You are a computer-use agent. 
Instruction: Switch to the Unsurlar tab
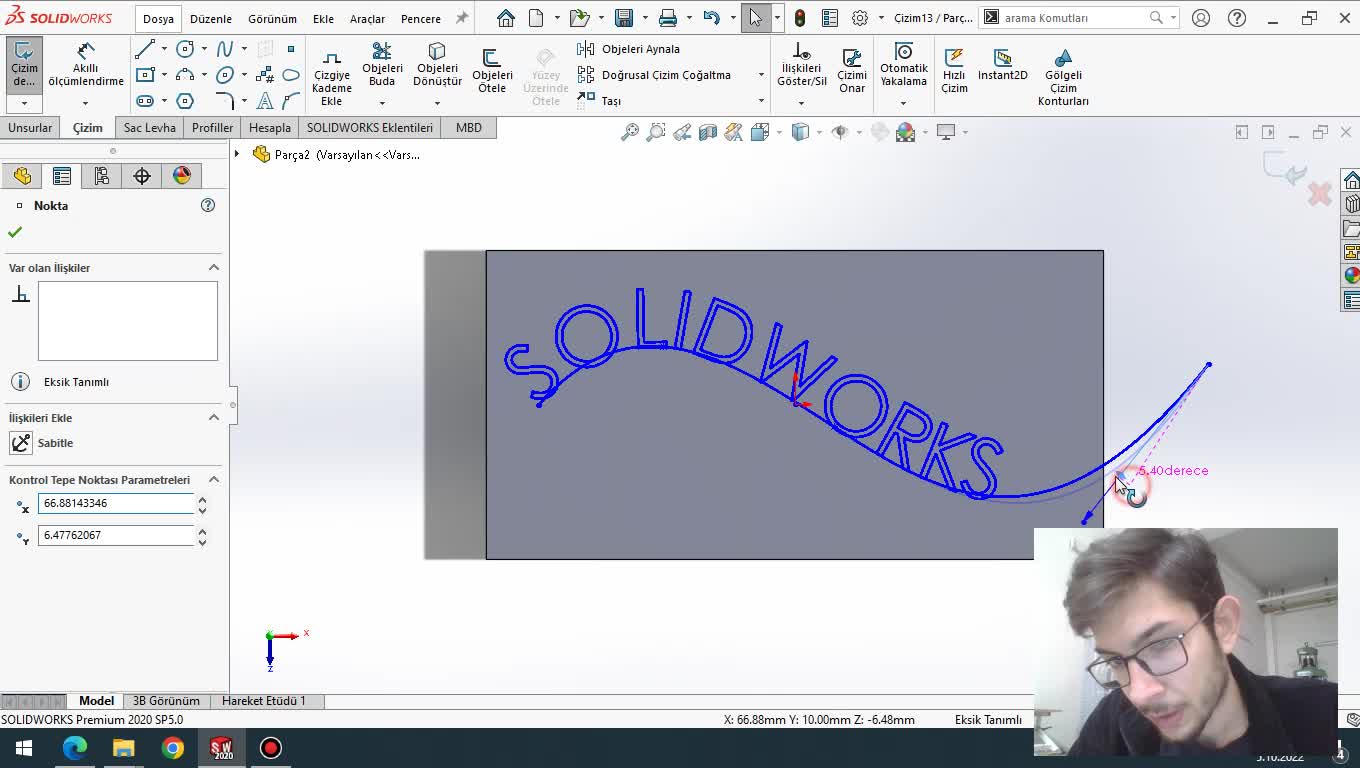[x=30, y=128]
